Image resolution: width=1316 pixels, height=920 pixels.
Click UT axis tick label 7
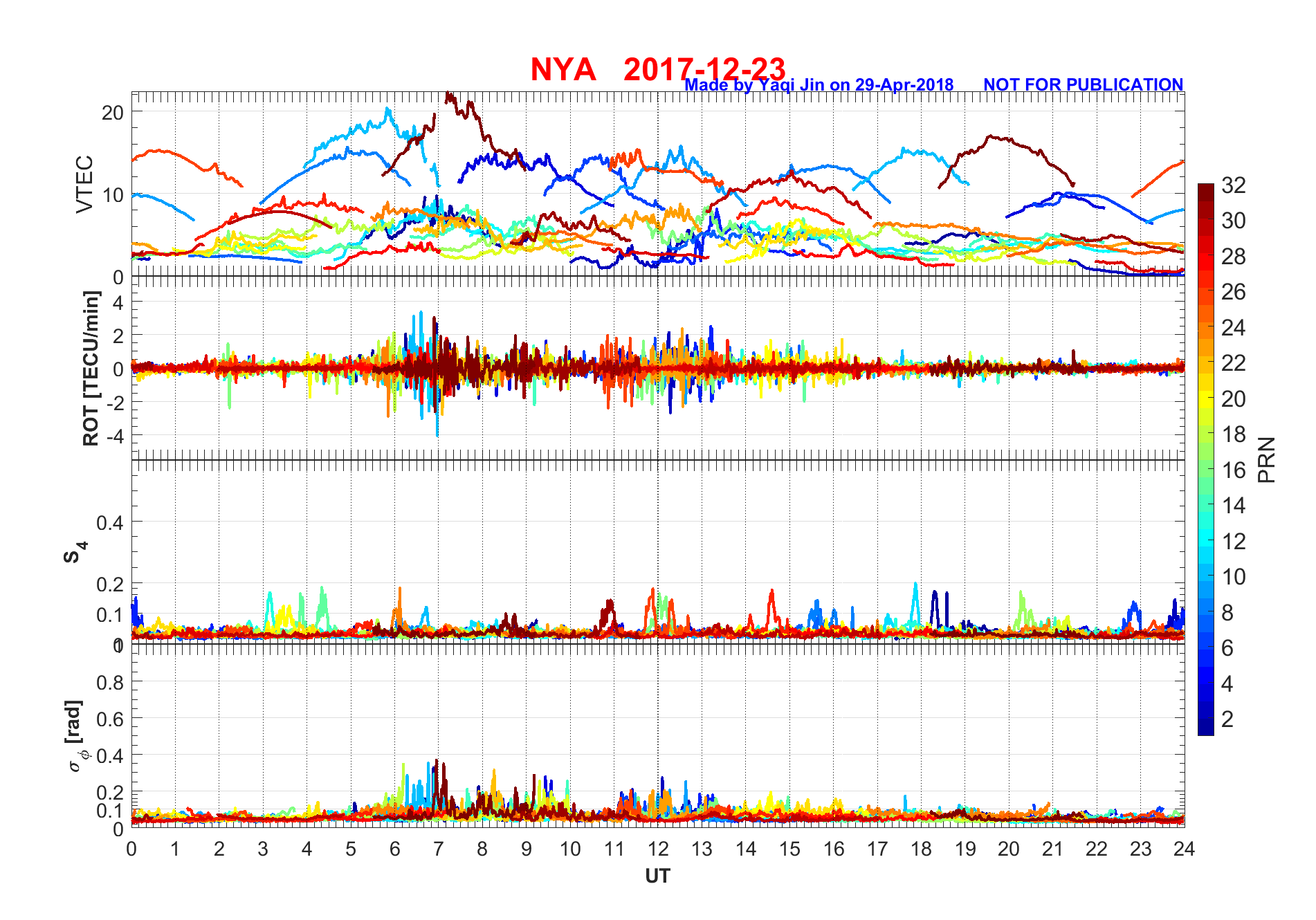tap(439, 849)
